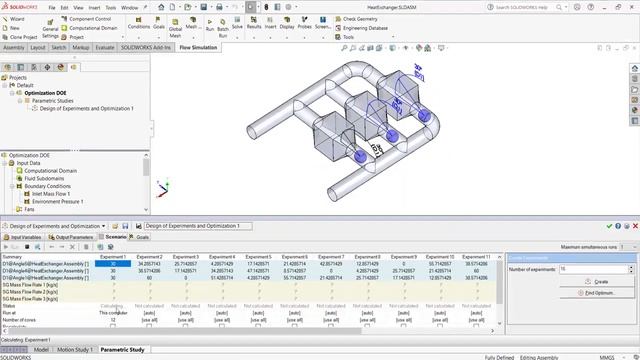Click the delete experiment X icon

pyautogui.click(x=72, y=247)
